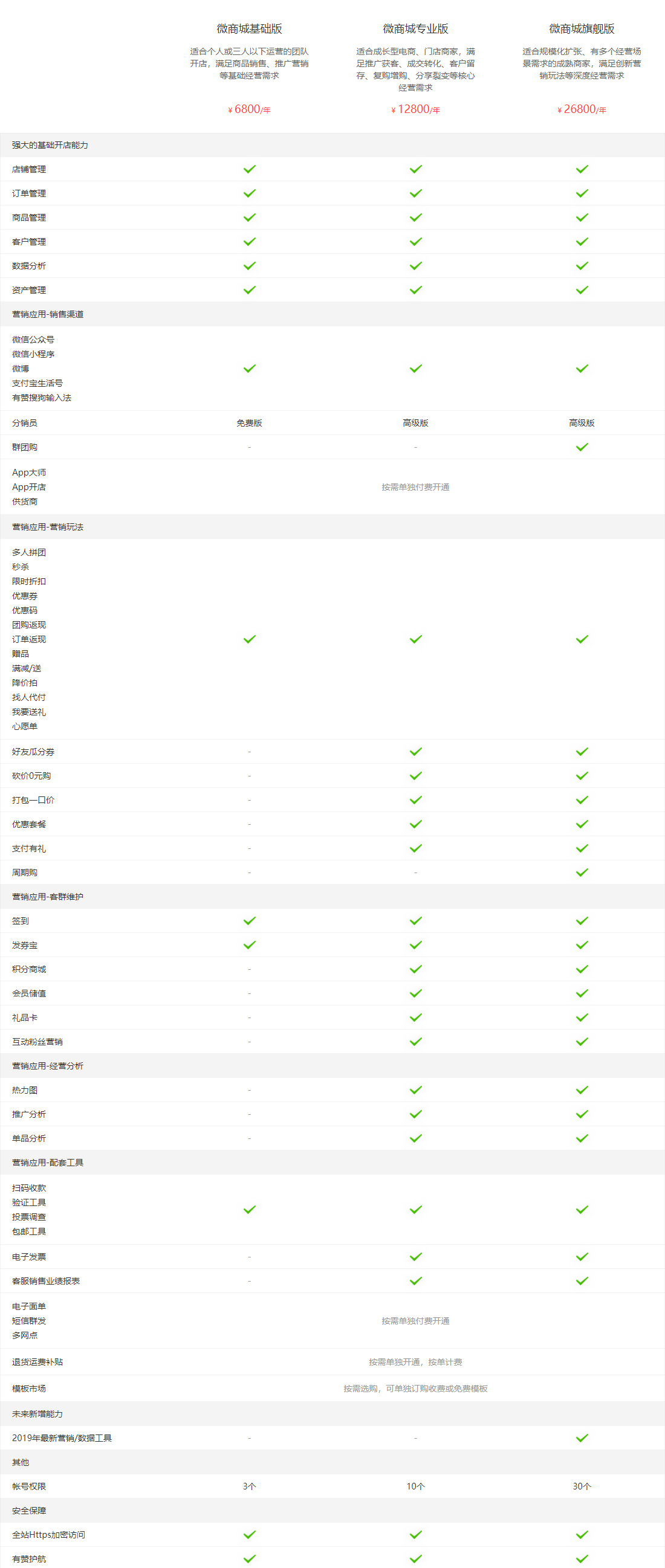Screen dimensions: 665x1568
Task: Click the App开店 feature label
Action: click(x=28, y=487)
